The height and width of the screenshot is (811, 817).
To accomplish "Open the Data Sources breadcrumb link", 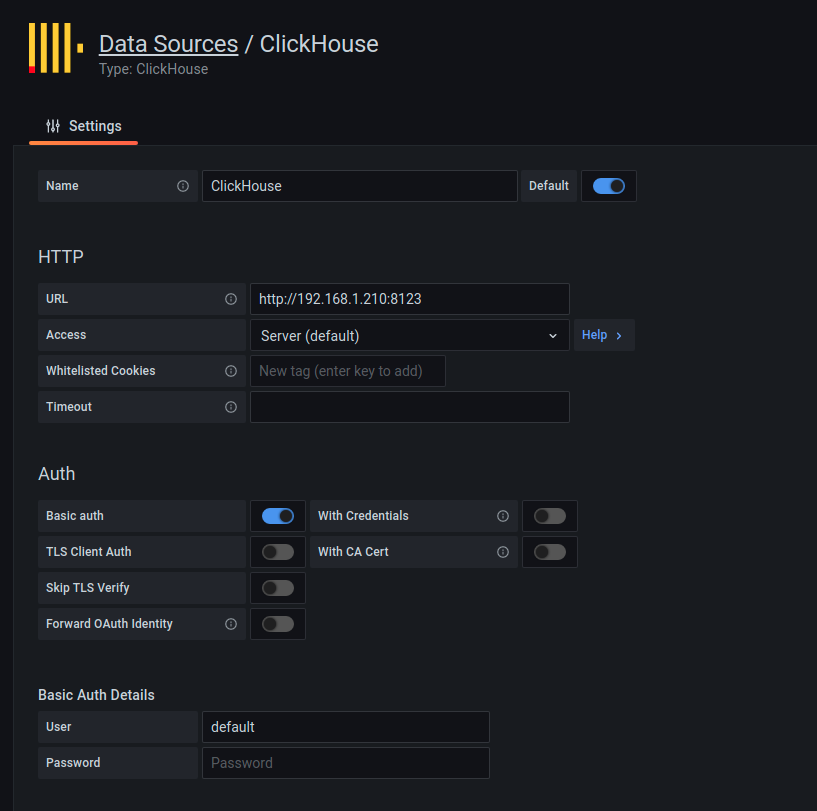I will (168, 43).
